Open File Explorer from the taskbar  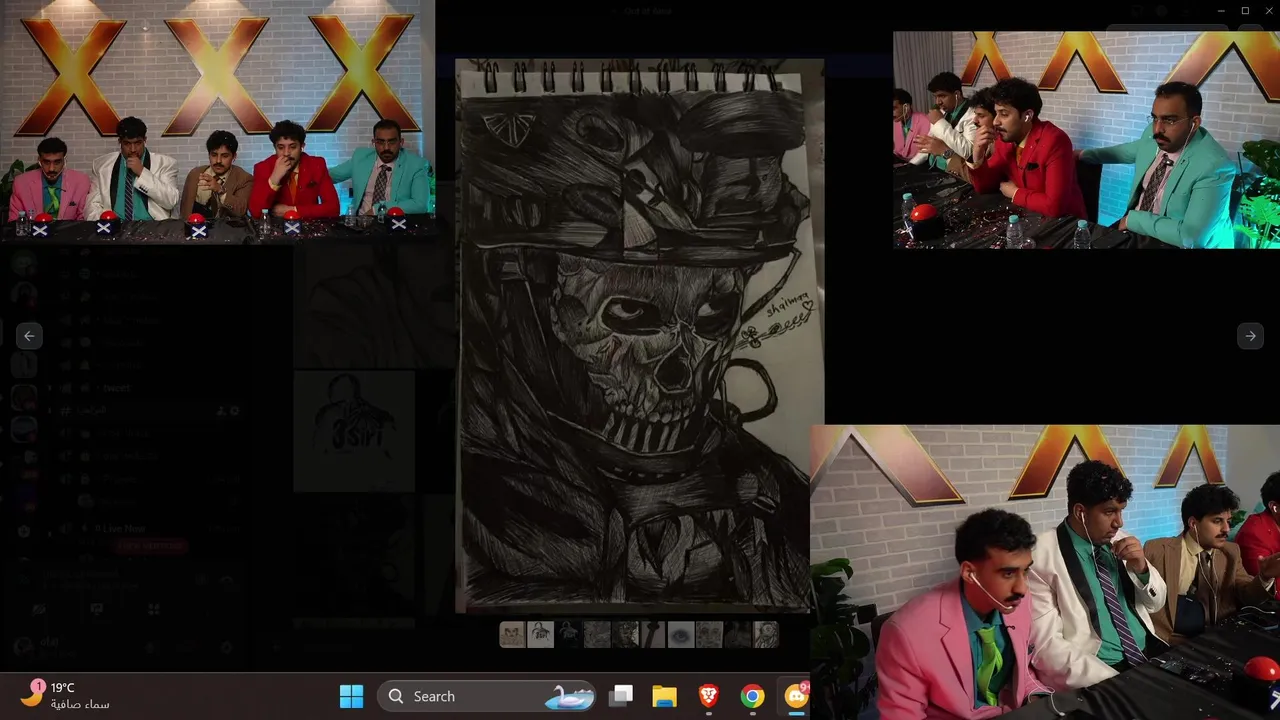click(x=665, y=696)
